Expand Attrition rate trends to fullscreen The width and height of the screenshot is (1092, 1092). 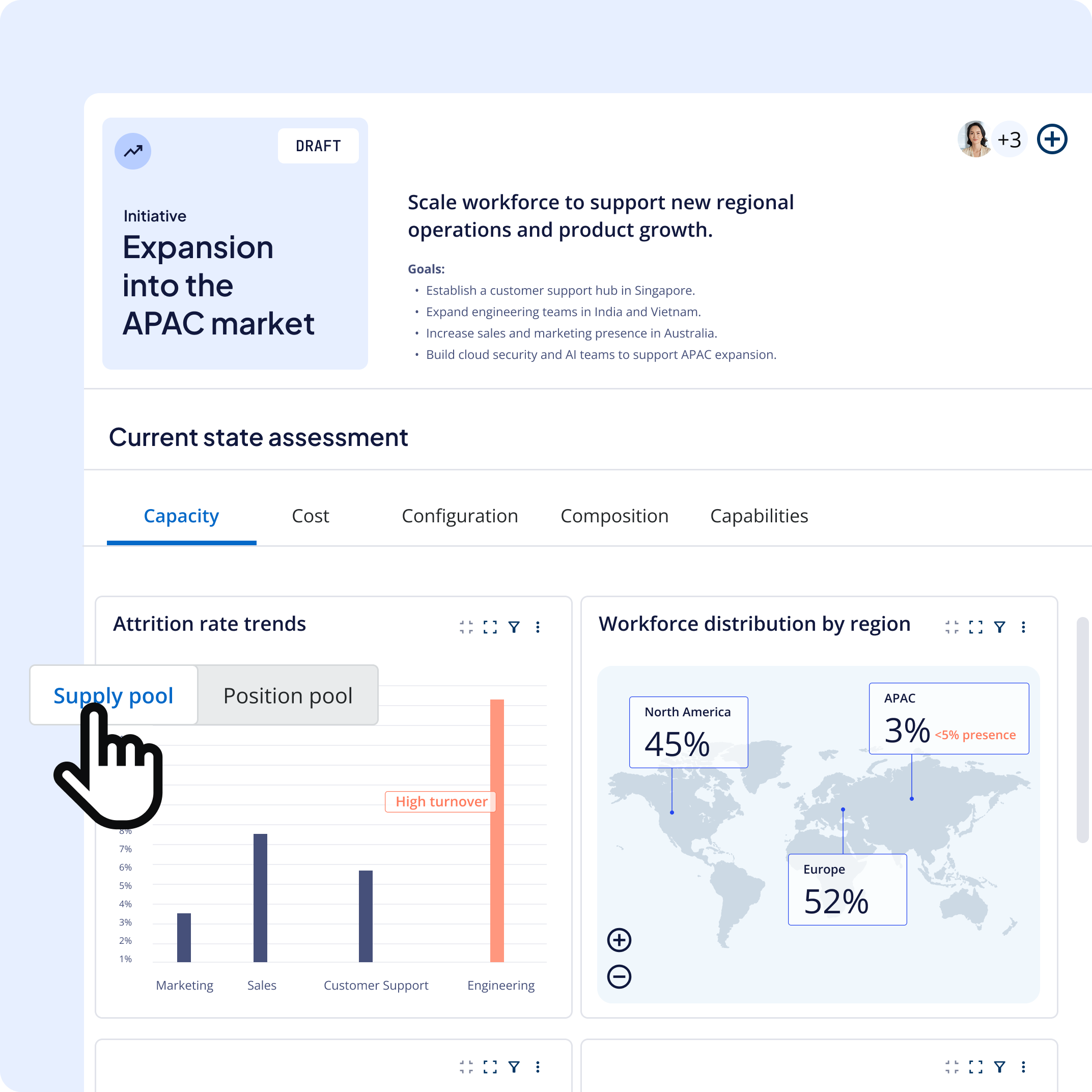(489, 627)
